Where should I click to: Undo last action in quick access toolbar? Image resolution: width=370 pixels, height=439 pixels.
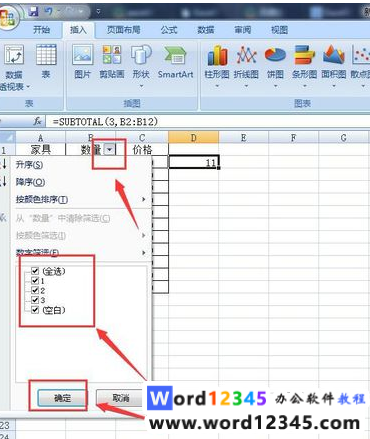[49, 12]
